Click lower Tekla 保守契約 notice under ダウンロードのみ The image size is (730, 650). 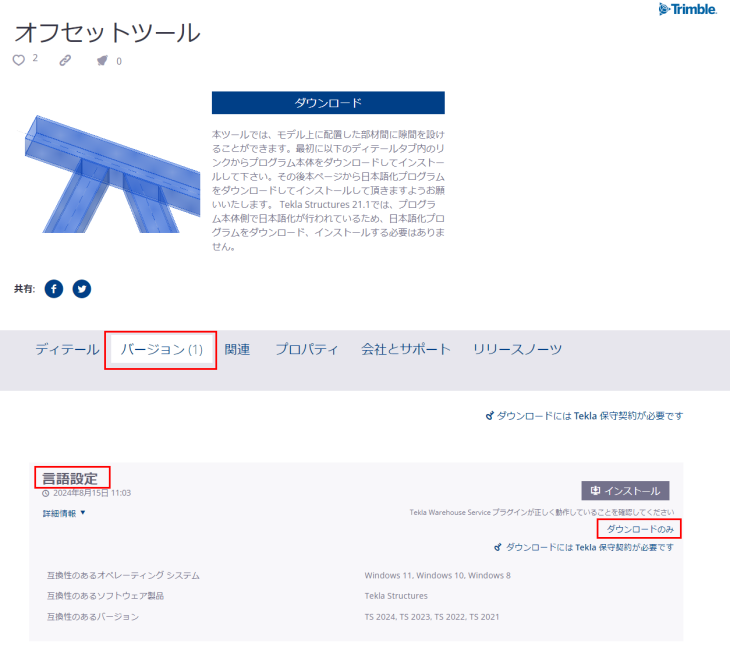tap(584, 547)
